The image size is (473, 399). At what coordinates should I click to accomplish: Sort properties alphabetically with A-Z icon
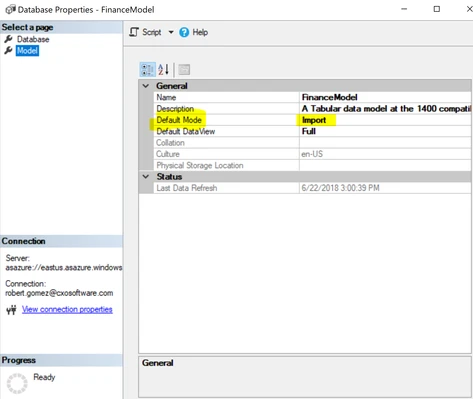click(x=164, y=70)
